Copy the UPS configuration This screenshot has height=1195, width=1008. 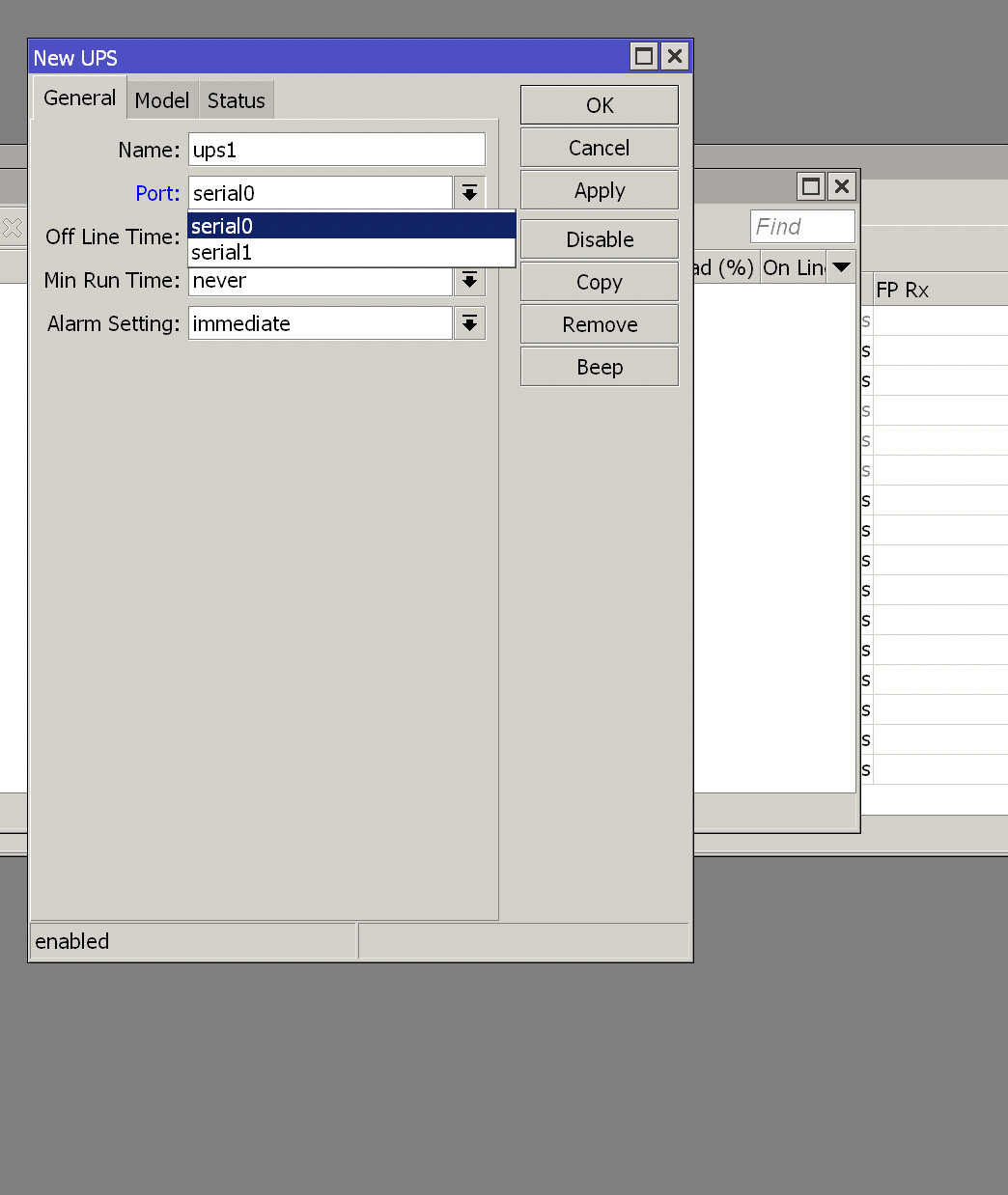pyautogui.click(x=599, y=281)
